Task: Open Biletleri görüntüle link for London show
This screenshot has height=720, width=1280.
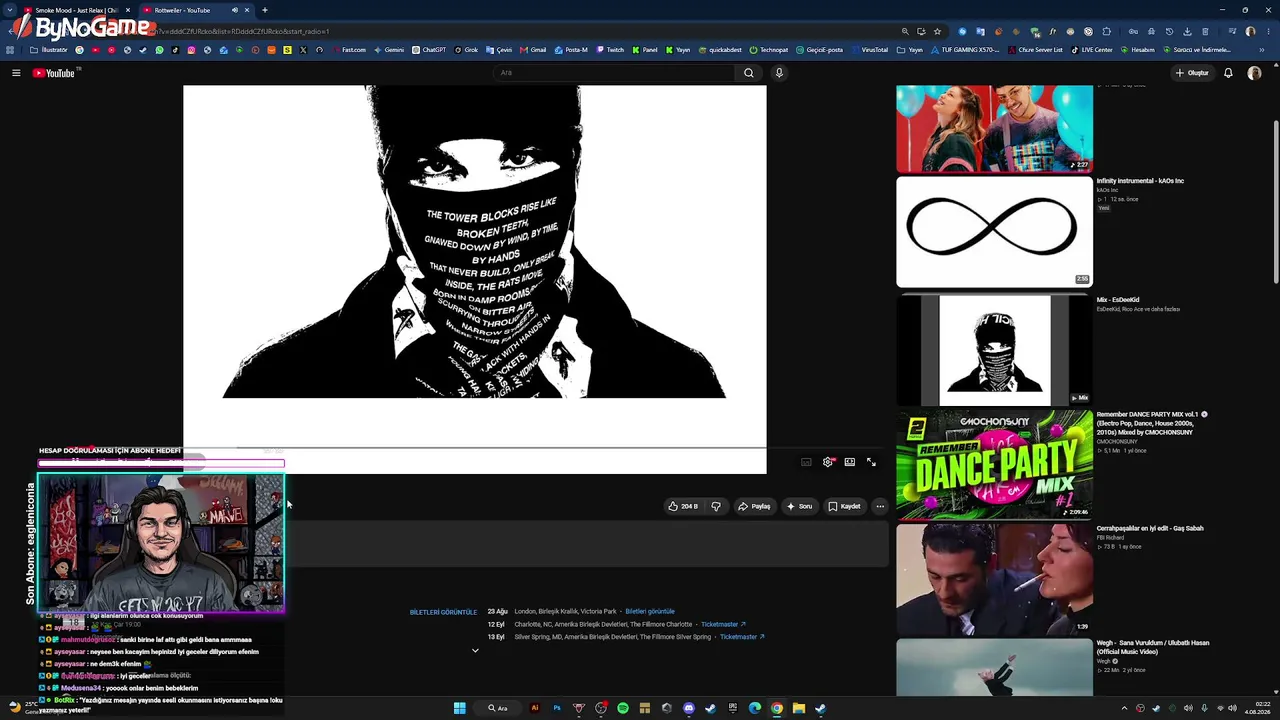Action: pyautogui.click(x=650, y=611)
